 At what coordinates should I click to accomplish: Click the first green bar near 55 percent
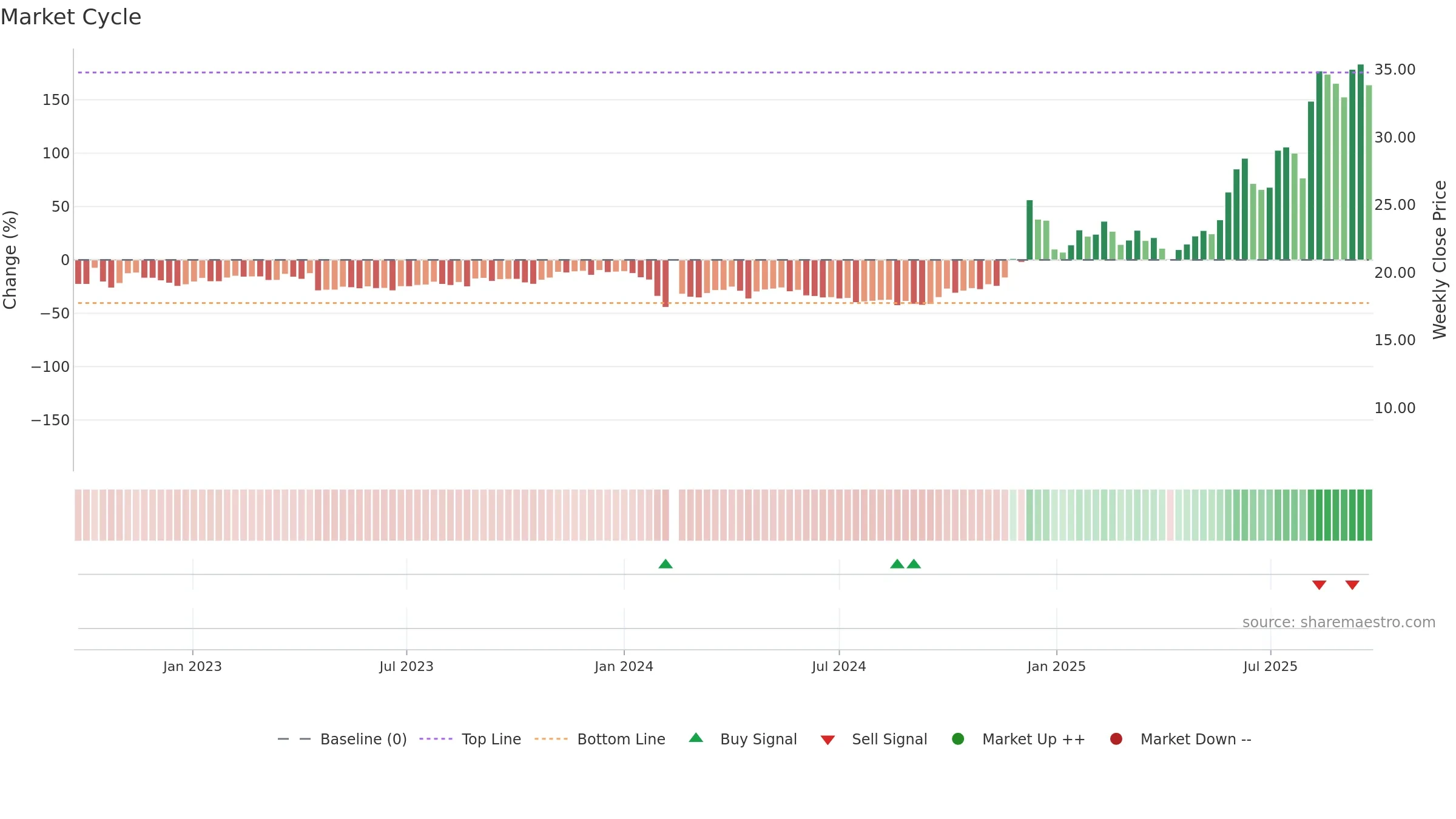pyautogui.click(x=1030, y=230)
